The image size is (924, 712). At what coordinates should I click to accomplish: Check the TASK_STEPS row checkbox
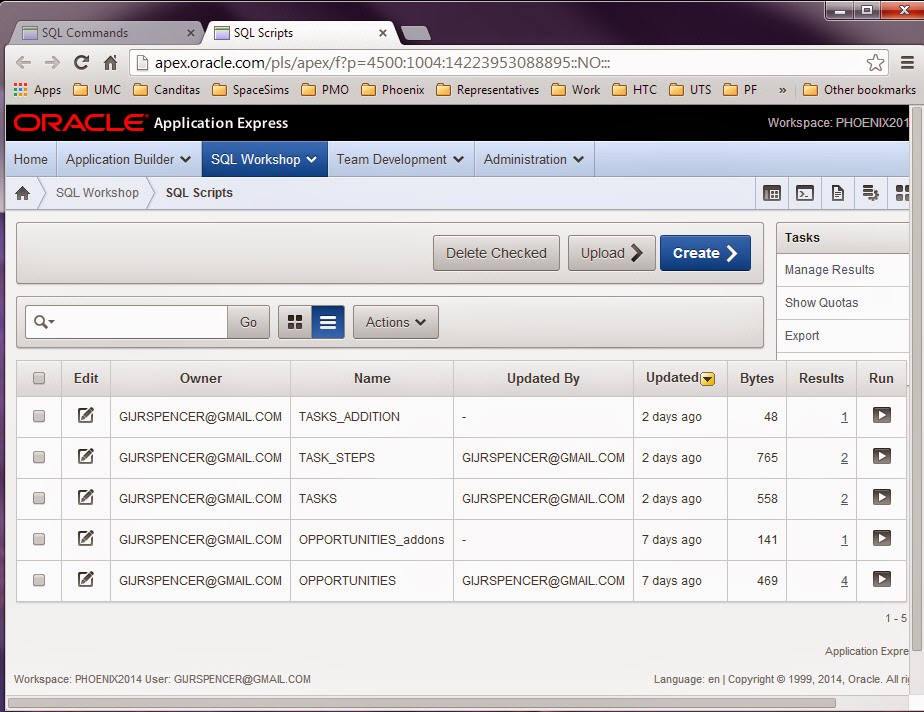click(38, 456)
